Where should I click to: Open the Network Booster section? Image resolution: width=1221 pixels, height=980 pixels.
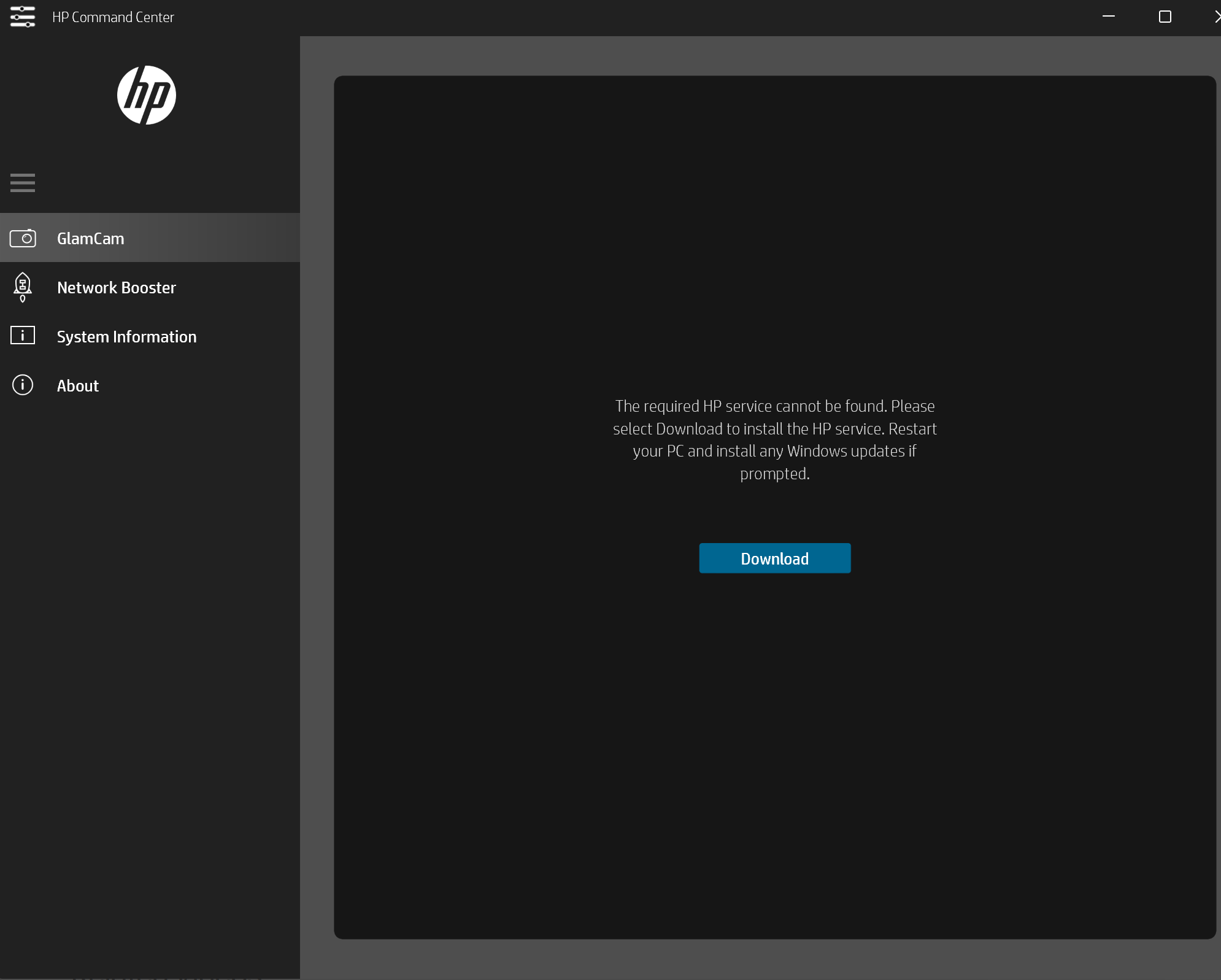(150, 287)
